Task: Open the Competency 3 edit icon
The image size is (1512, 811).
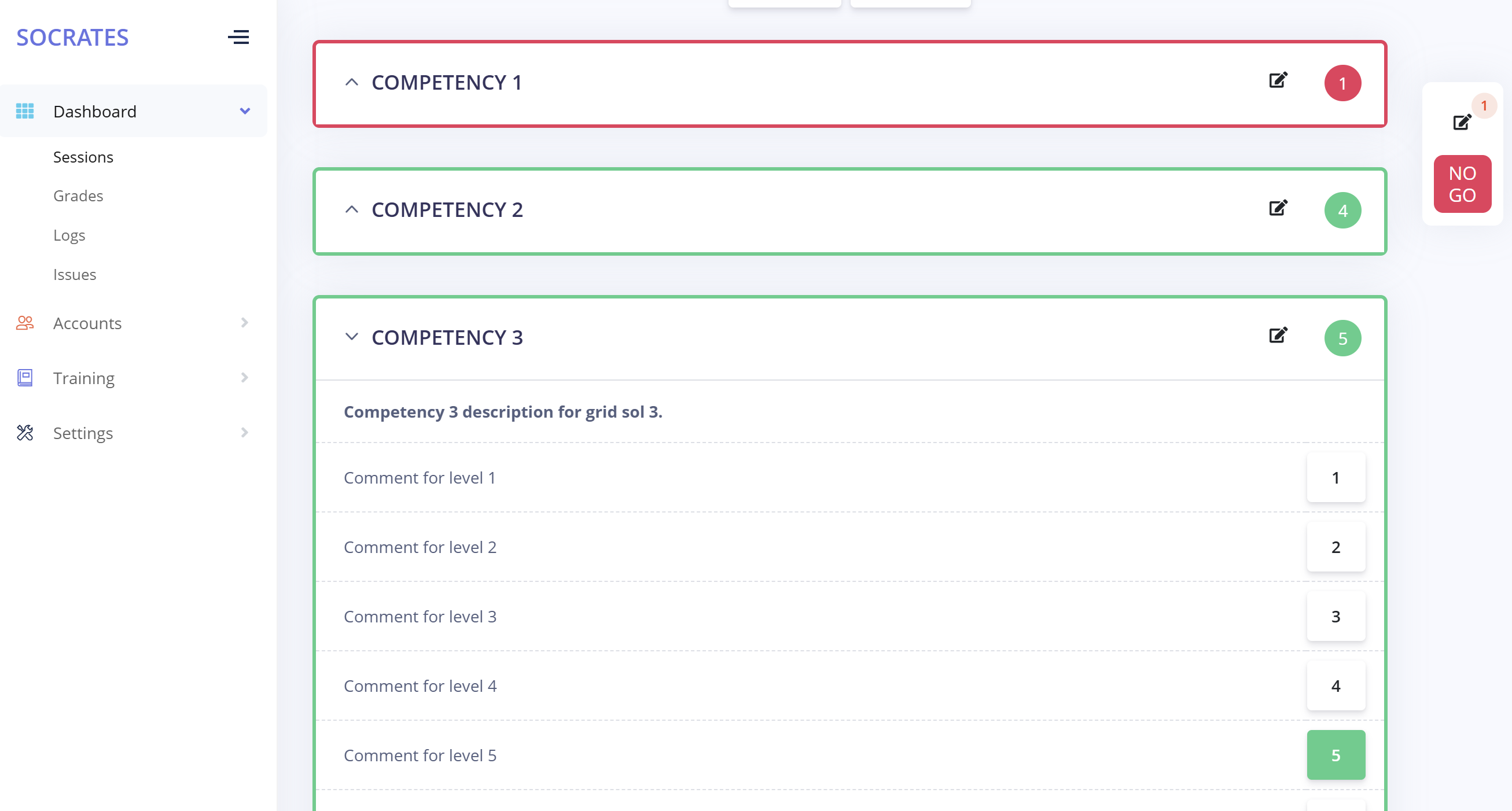Action: pos(1278,336)
